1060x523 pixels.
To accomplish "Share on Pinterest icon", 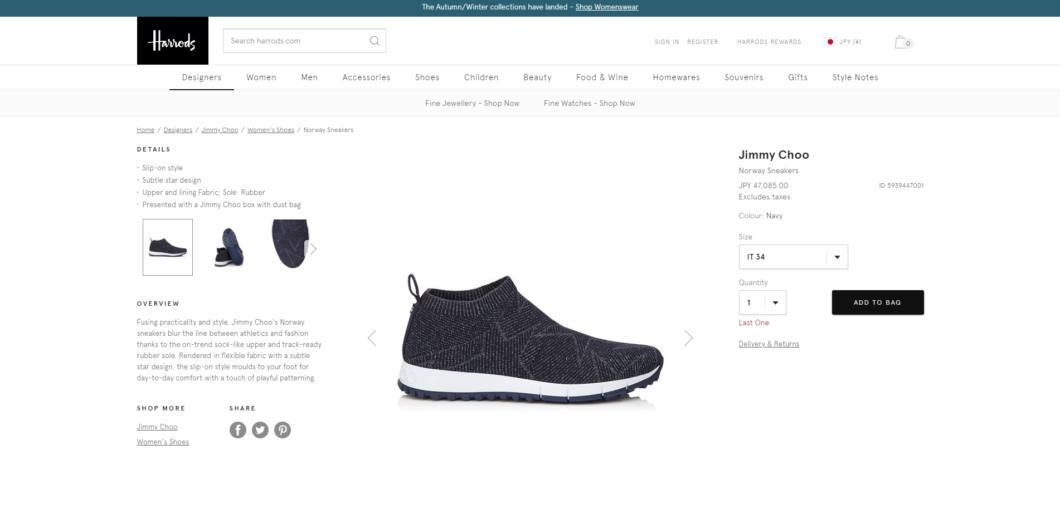I will pos(283,430).
